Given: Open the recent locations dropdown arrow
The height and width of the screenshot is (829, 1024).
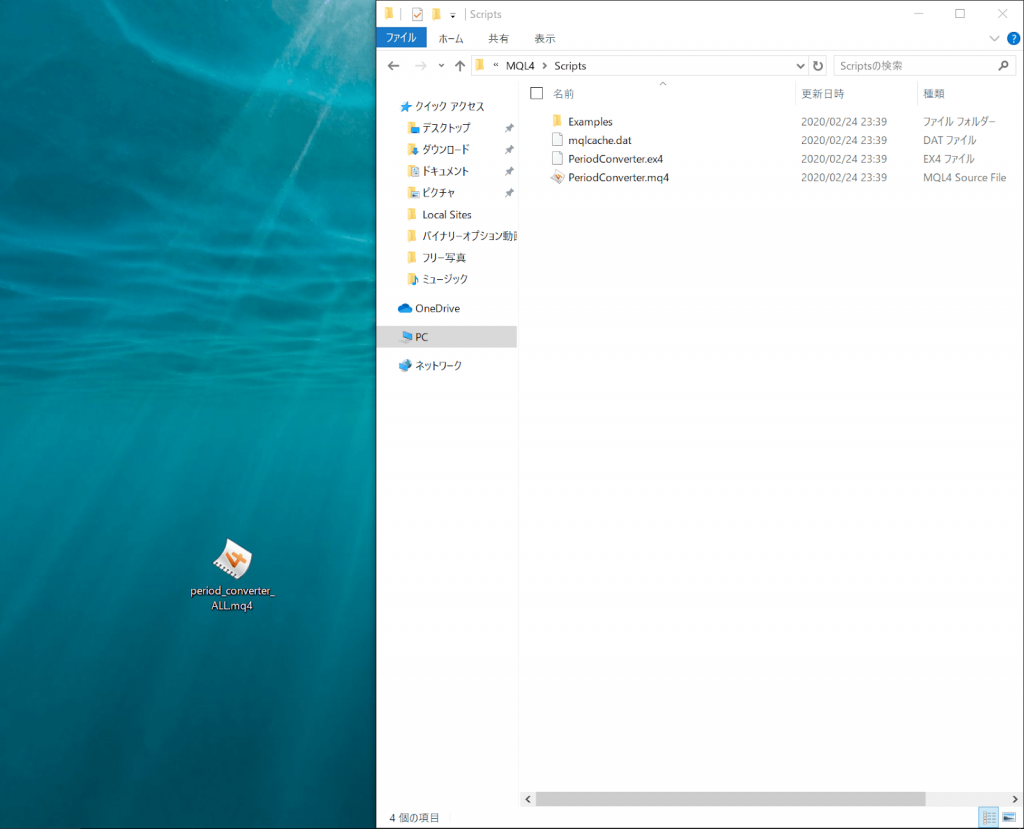Looking at the screenshot, I should tap(441, 66).
